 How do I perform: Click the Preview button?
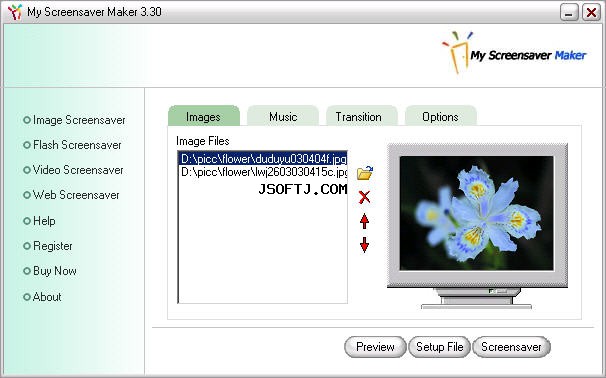(375, 347)
